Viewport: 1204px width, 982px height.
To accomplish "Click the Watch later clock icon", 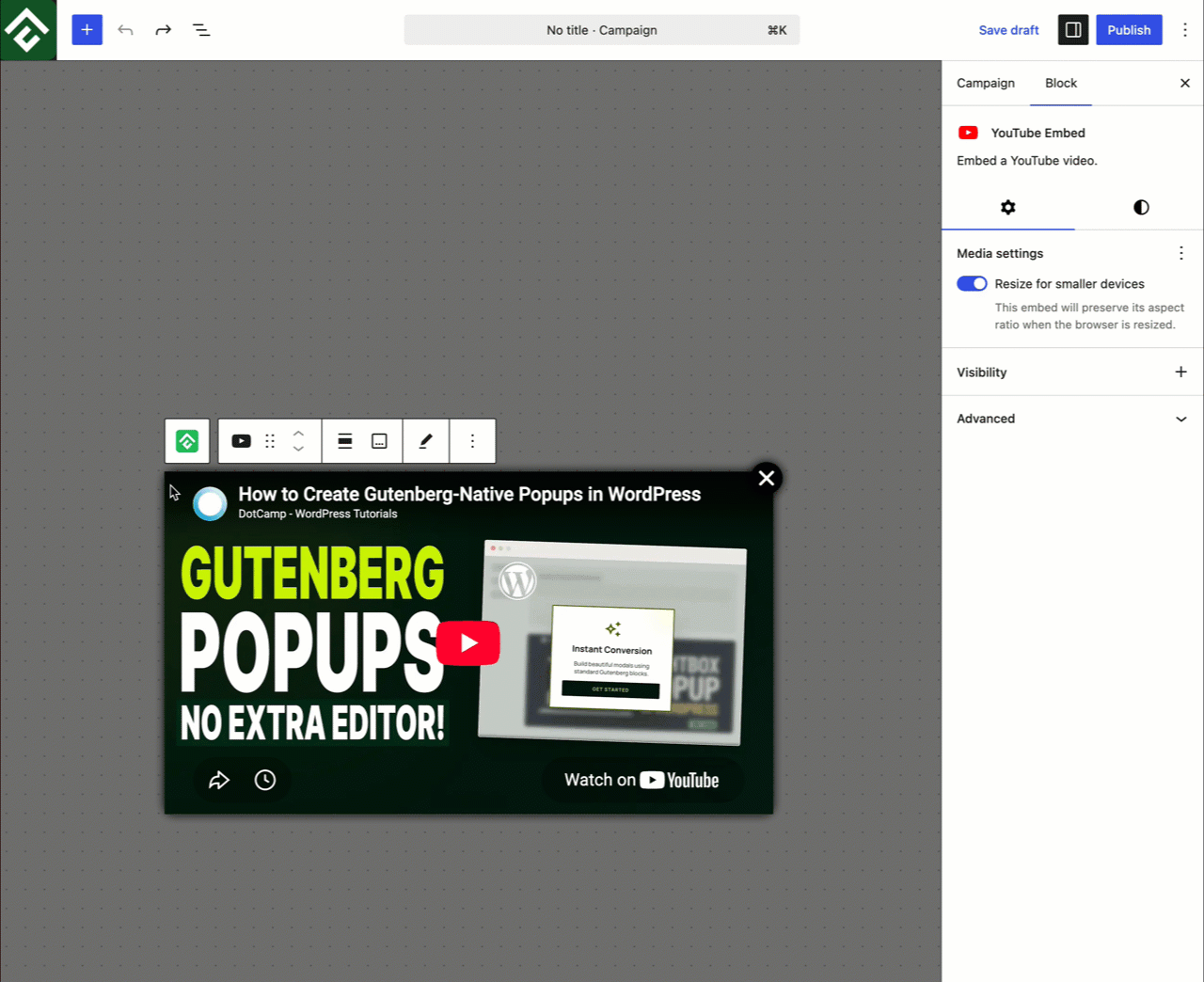I will coord(265,780).
